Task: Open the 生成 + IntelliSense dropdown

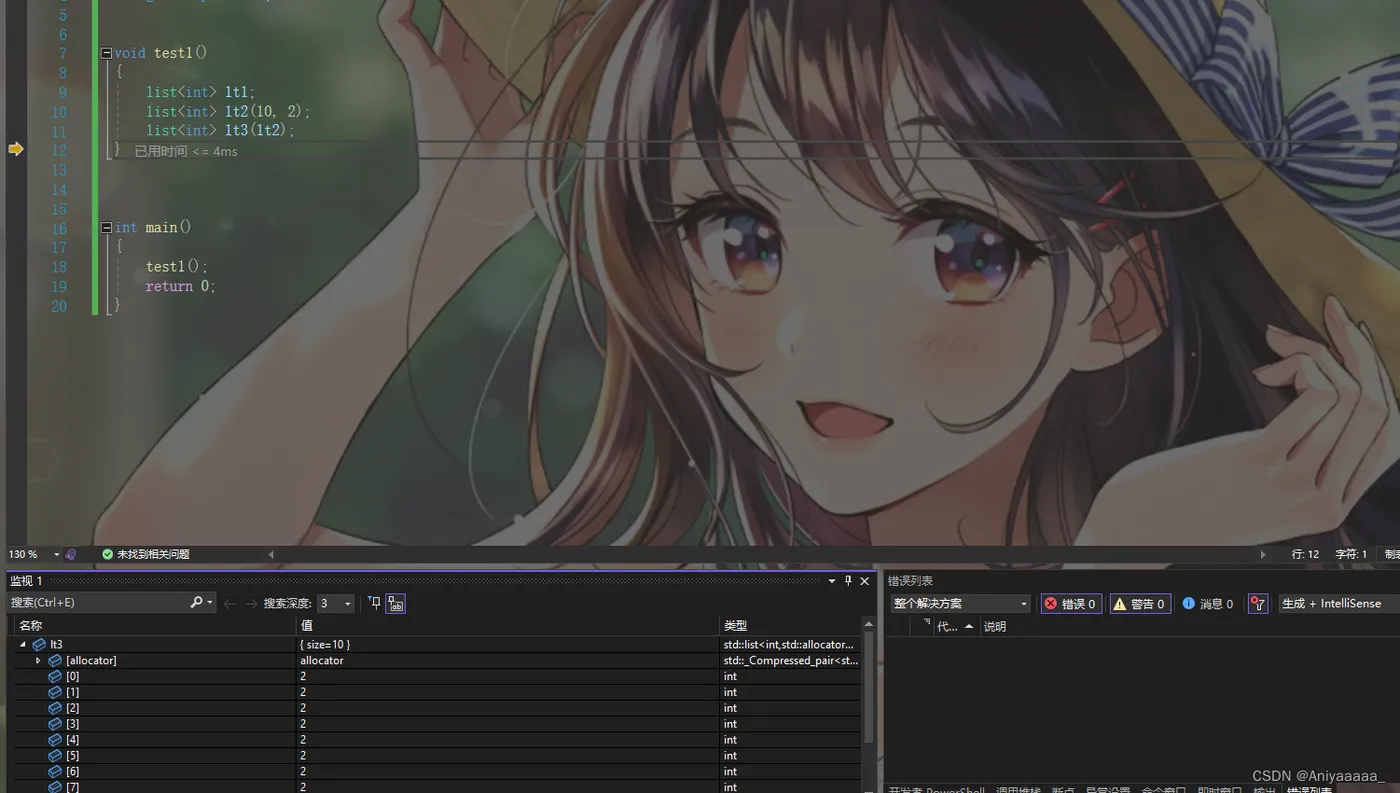Action: (1338, 604)
